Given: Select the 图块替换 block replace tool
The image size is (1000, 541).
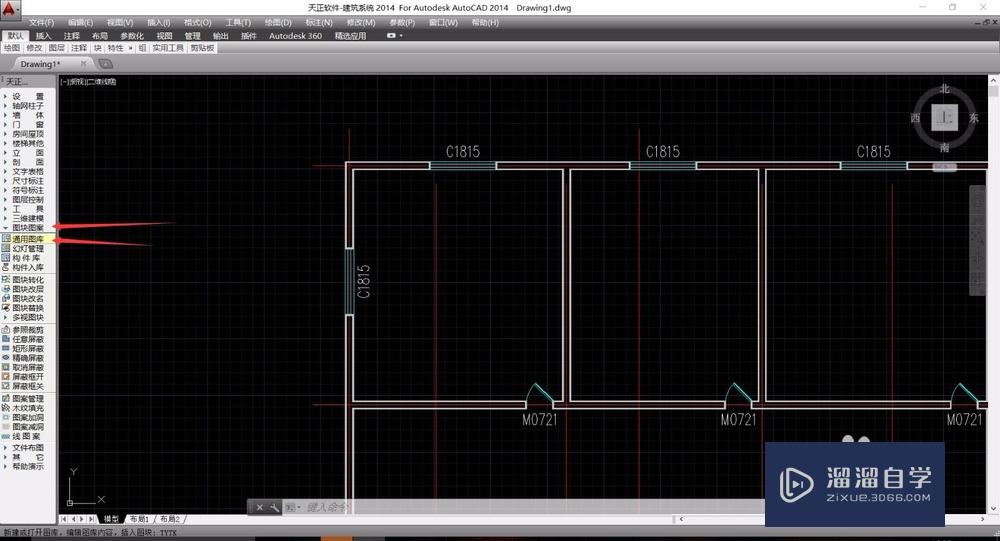Looking at the screenshot, I should (27, 308).
